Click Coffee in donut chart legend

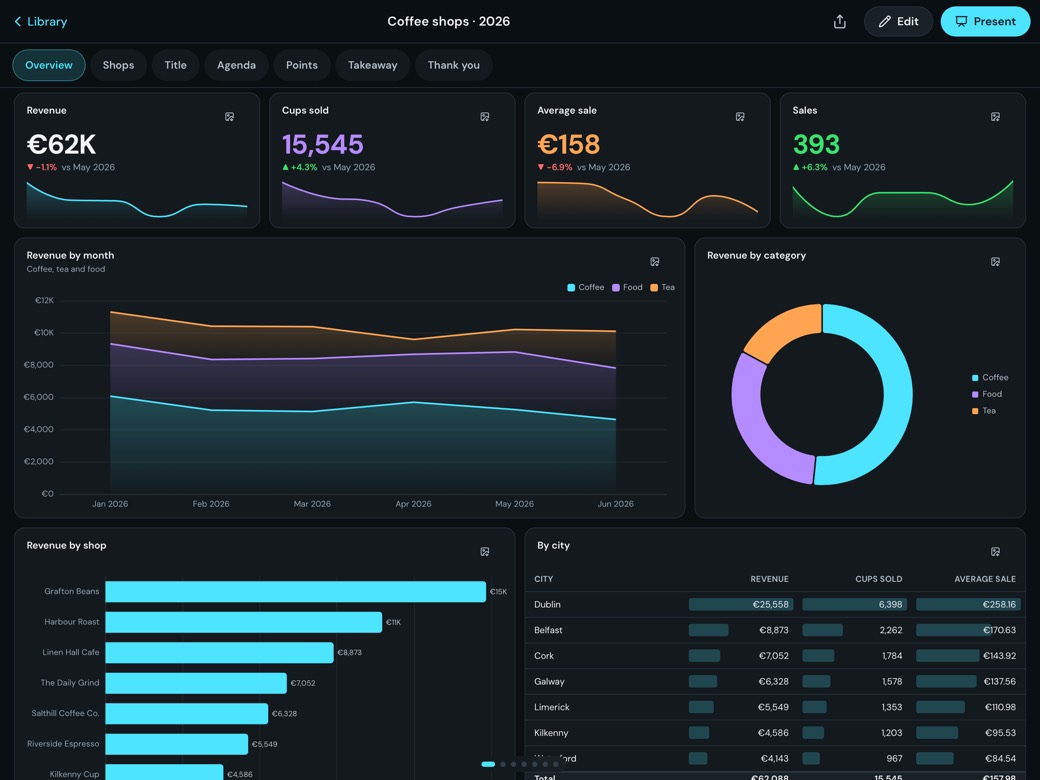tap(990, 377)
